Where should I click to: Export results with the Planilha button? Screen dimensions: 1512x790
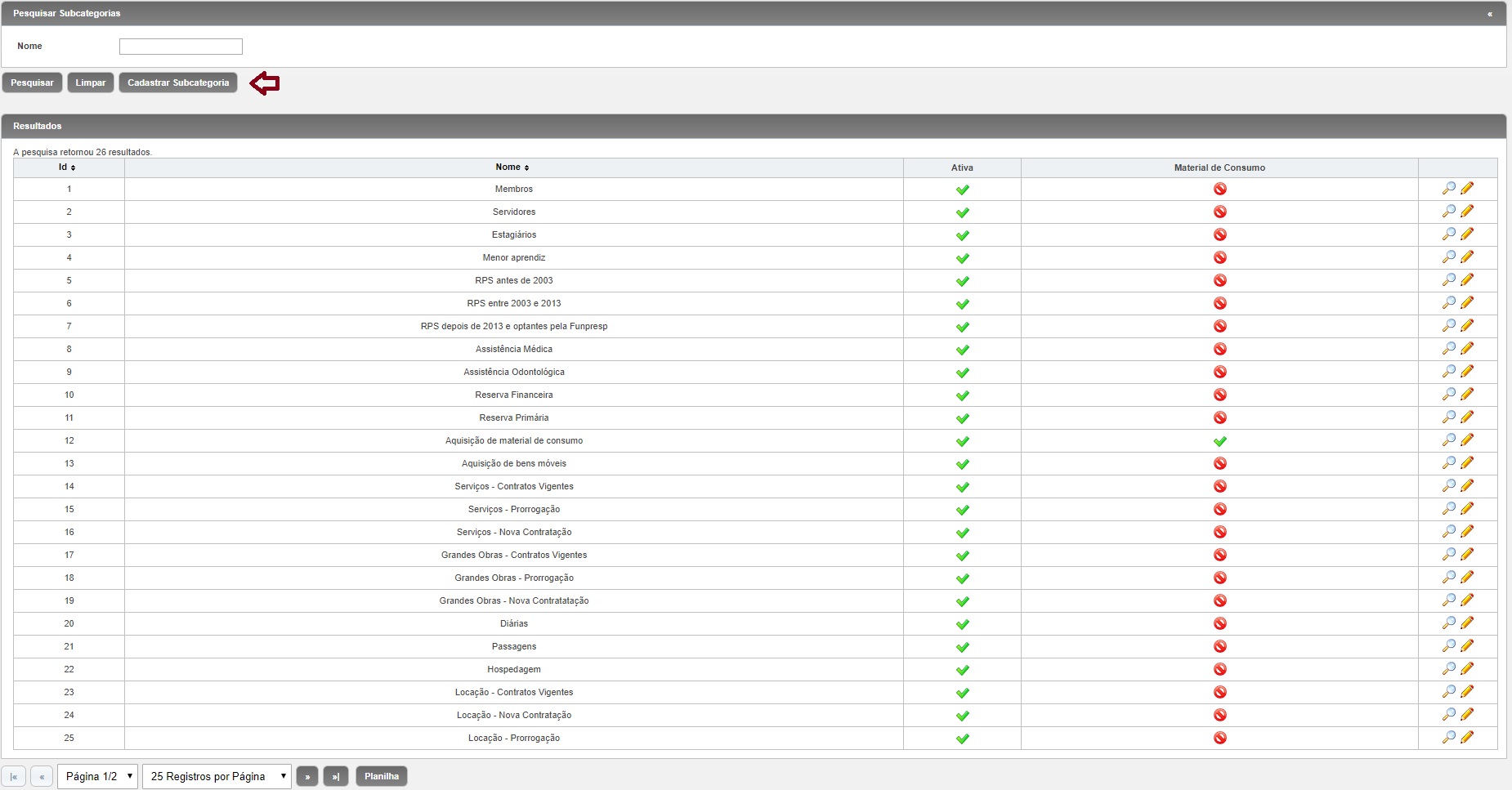[x=382, y=776]
